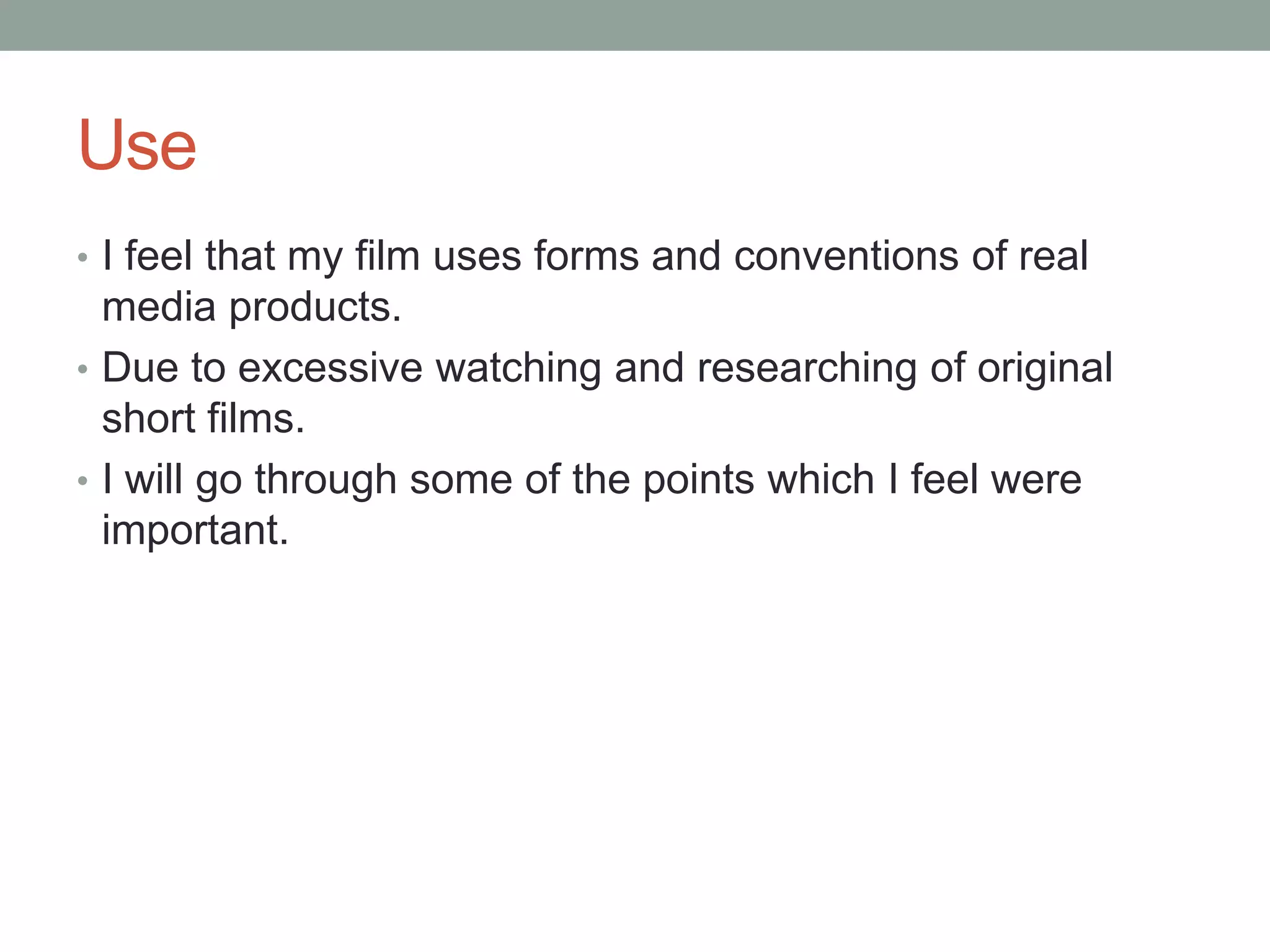Viewport: 1270px width, 952px height.
Task: Click the text 'short films.'
Action: coord(203,418)
